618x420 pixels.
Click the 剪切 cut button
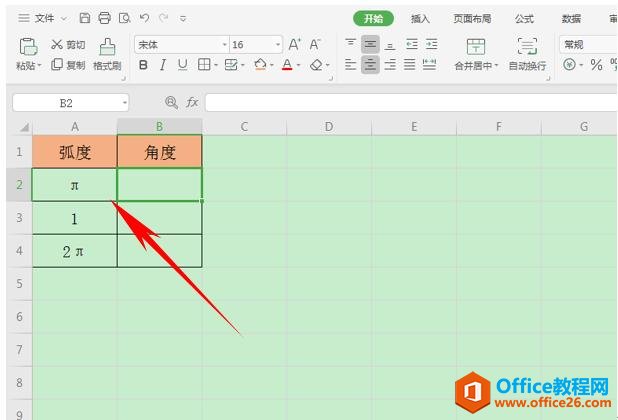point(68,45)
